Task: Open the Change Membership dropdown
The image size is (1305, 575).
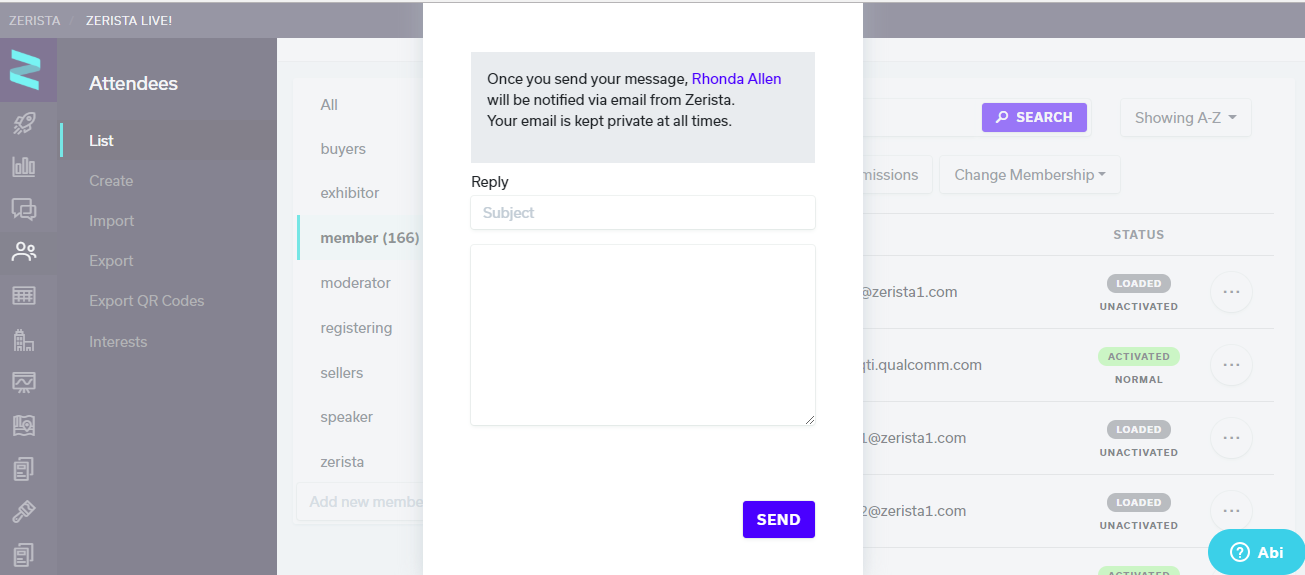Action: tap(1029, 175)
